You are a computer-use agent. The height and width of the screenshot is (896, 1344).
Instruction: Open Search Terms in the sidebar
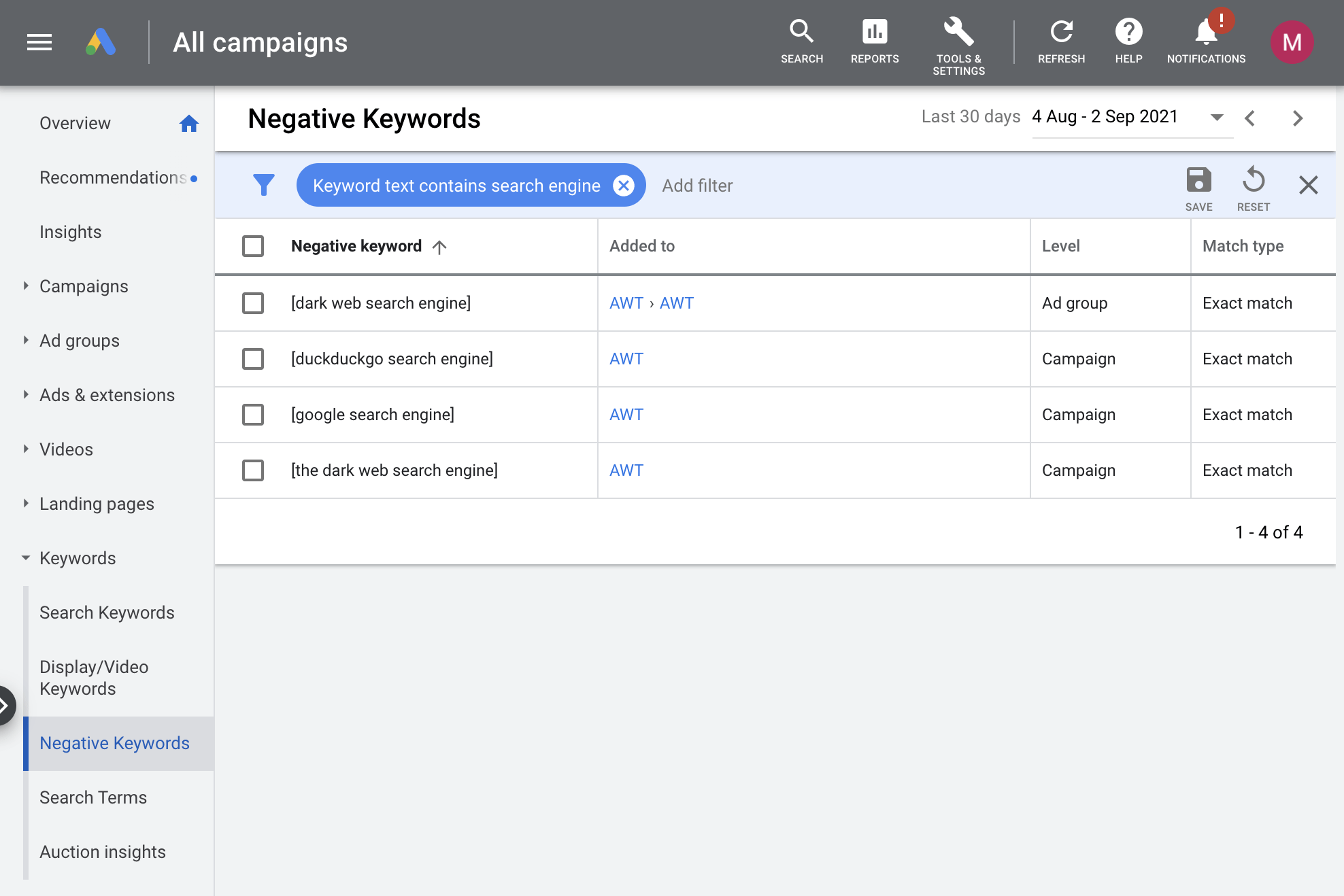93,797
